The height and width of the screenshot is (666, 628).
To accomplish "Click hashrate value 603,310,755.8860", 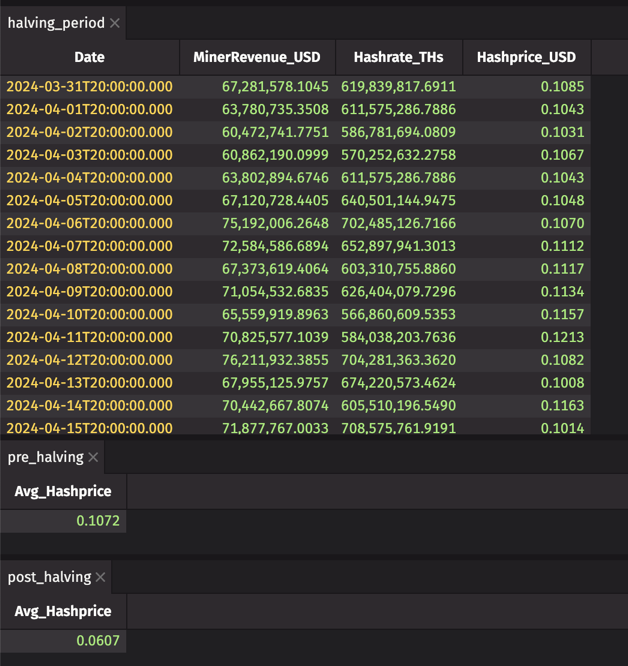I will point(398,269).
